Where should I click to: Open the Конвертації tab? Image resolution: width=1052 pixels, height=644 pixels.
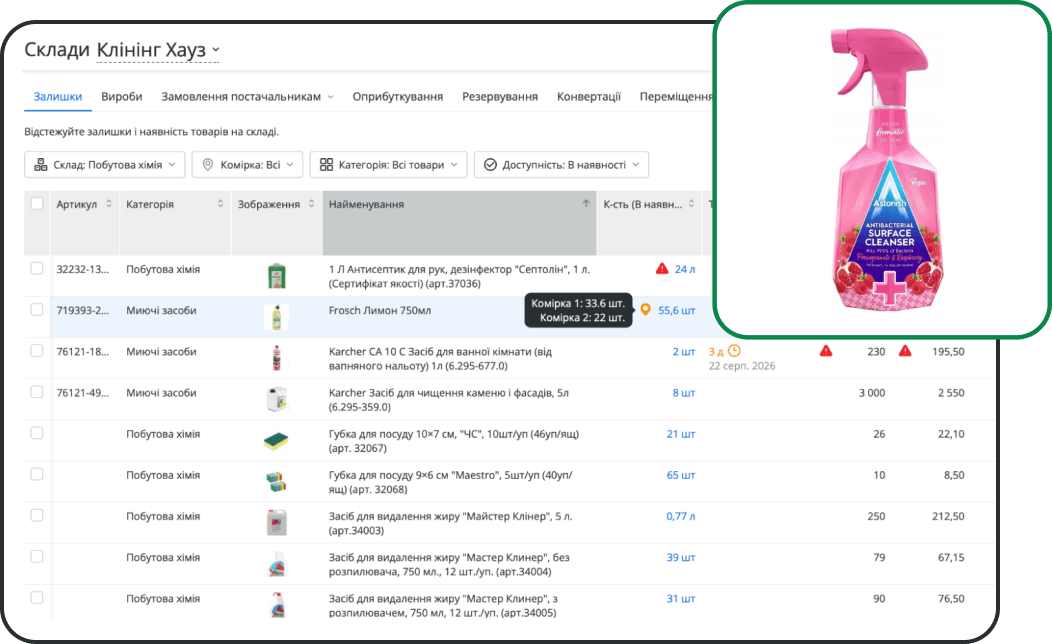click(589, 97)
